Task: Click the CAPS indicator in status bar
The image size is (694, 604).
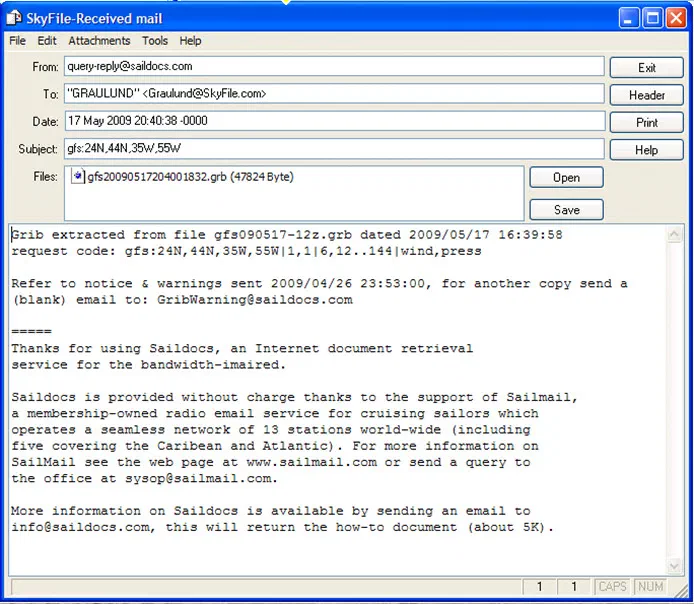Action: click(x=613, y=586)
